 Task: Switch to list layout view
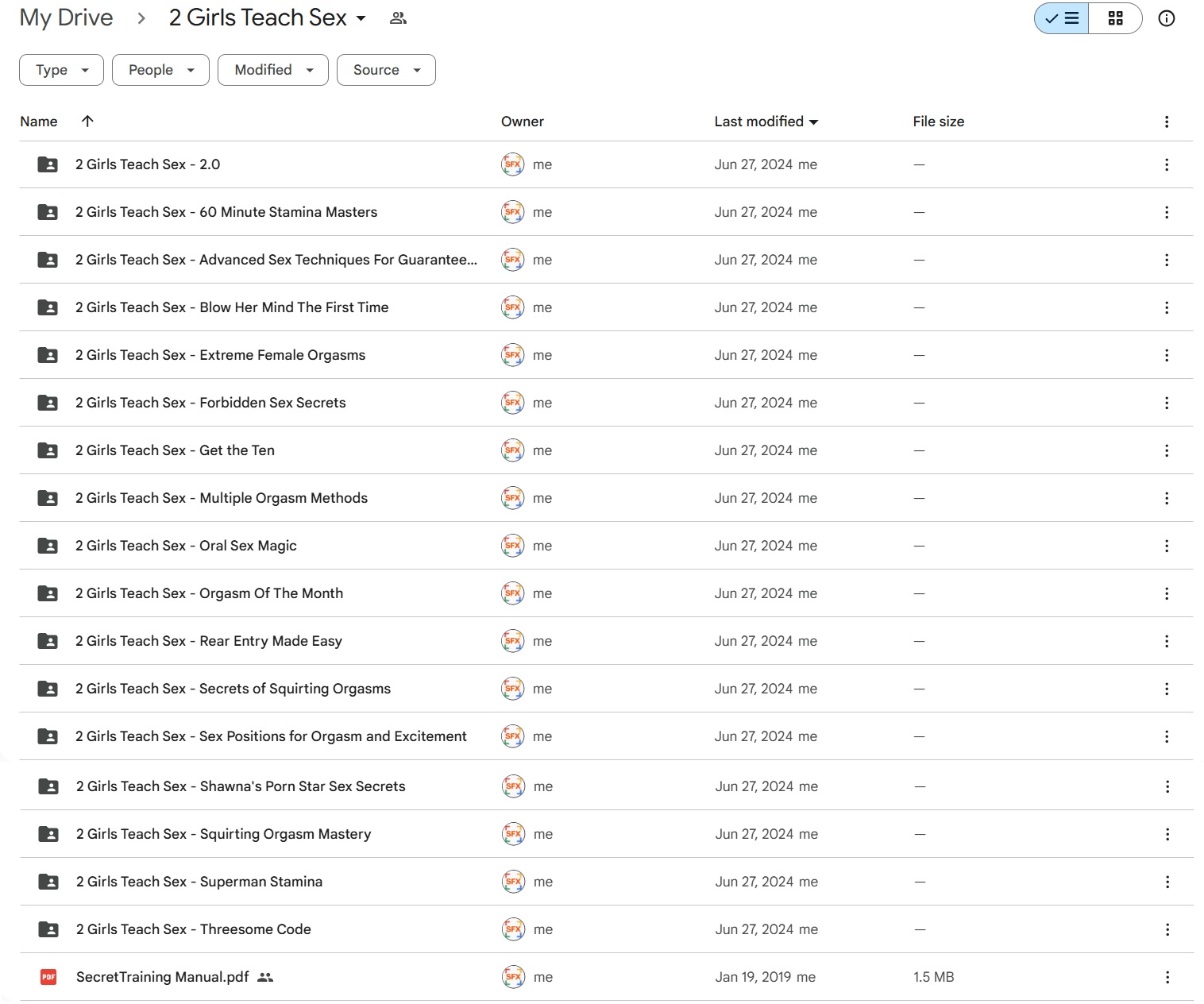1062,18
